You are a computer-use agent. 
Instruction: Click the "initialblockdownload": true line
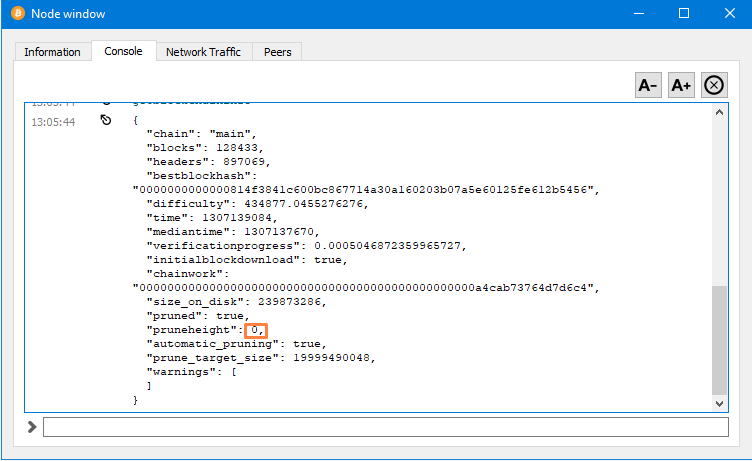click(247, 260)
